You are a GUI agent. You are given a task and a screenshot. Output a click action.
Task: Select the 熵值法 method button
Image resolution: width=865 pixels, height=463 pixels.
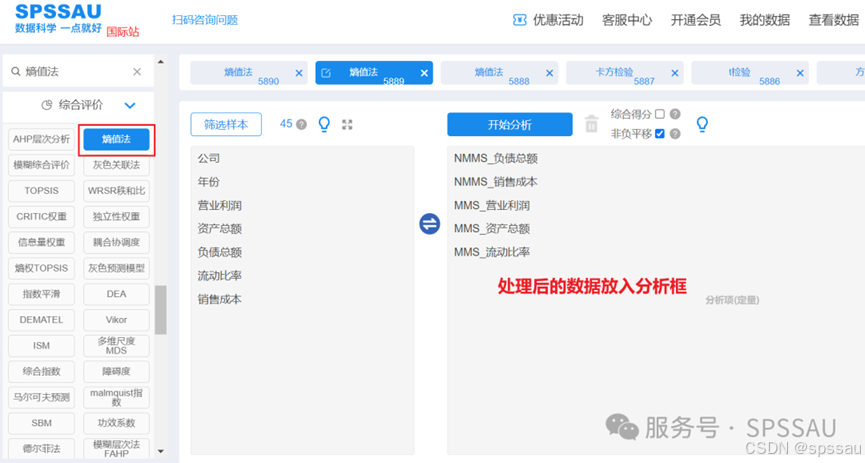pyautogui.click(x=116, y=139)
